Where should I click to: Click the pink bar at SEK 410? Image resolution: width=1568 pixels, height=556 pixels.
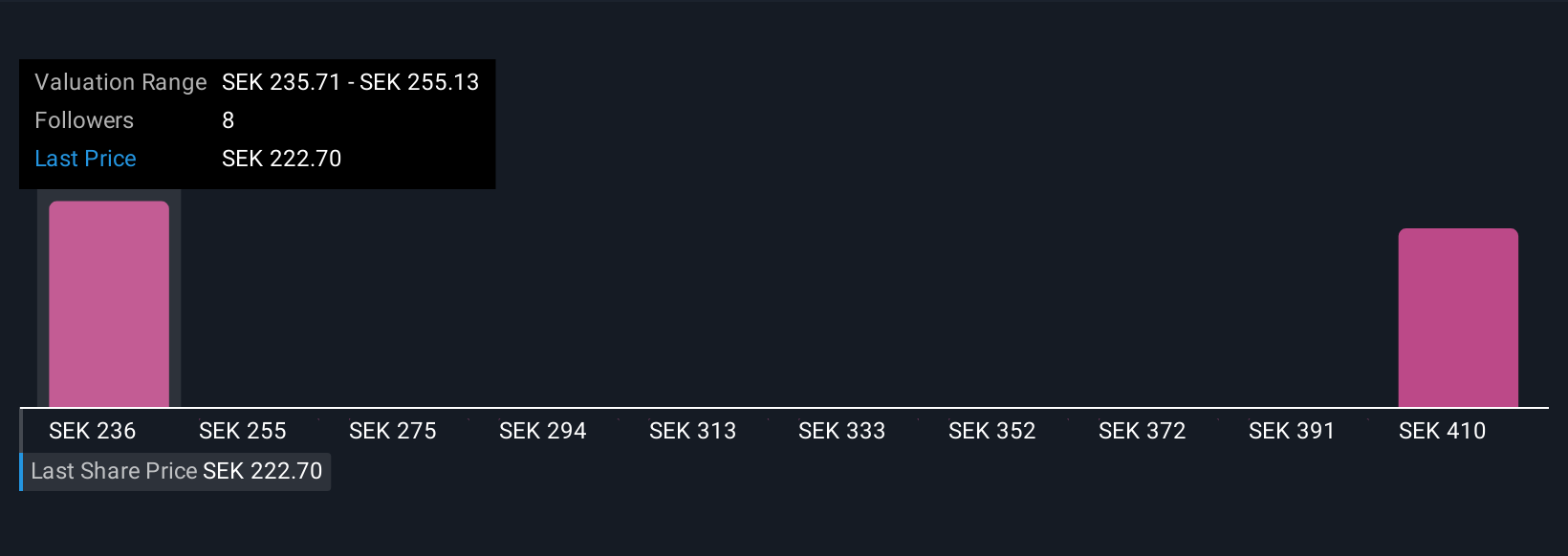(x=1458, y=318)
